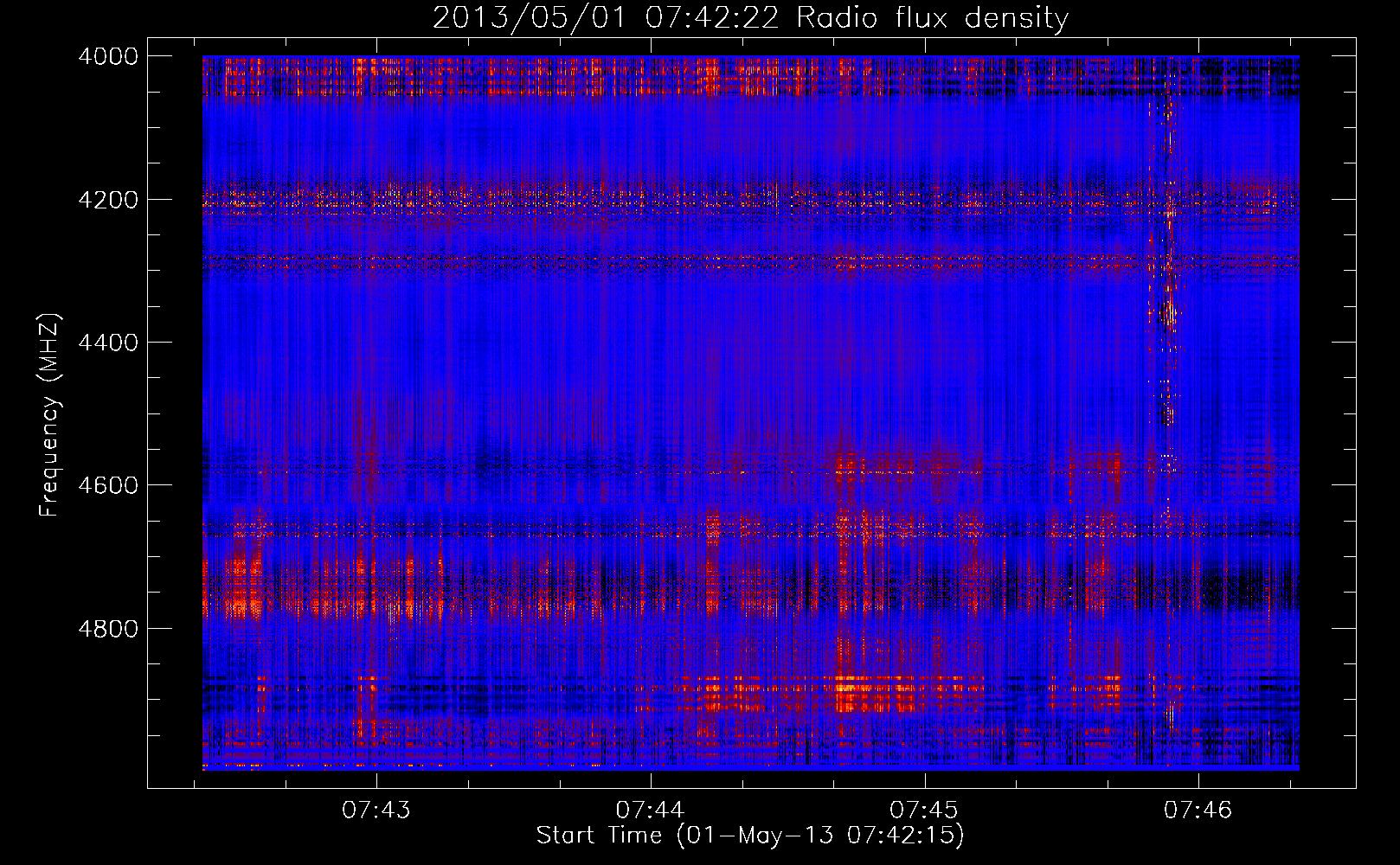Click the 4200 frequency axis label
Image resolution: width=1400 pixels, height=865 pixels.
(x=107, y=200)
